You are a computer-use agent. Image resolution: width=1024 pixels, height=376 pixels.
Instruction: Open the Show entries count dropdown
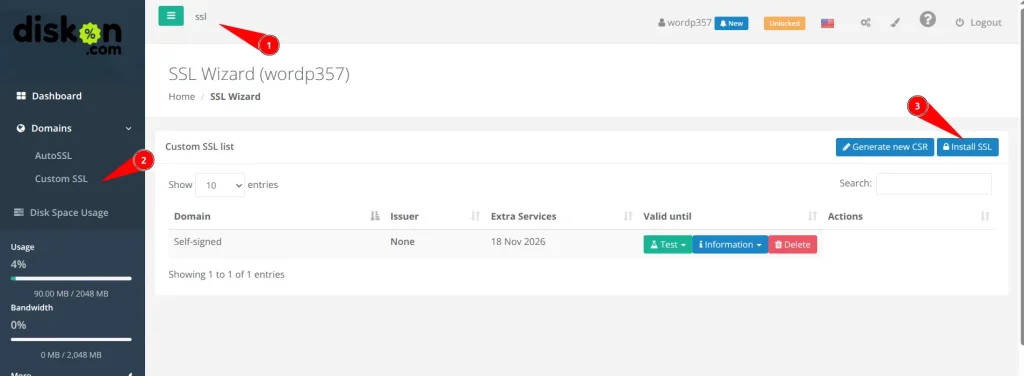click(220, 185)
